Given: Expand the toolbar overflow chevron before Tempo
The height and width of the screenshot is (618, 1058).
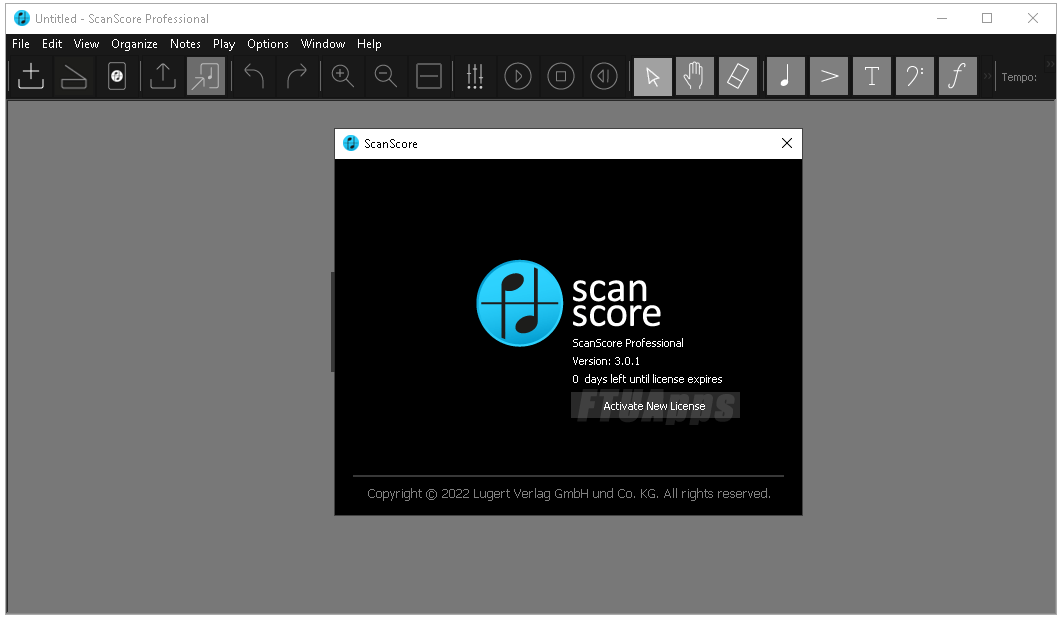Looking at the screenshot, I should click(988, 76).
